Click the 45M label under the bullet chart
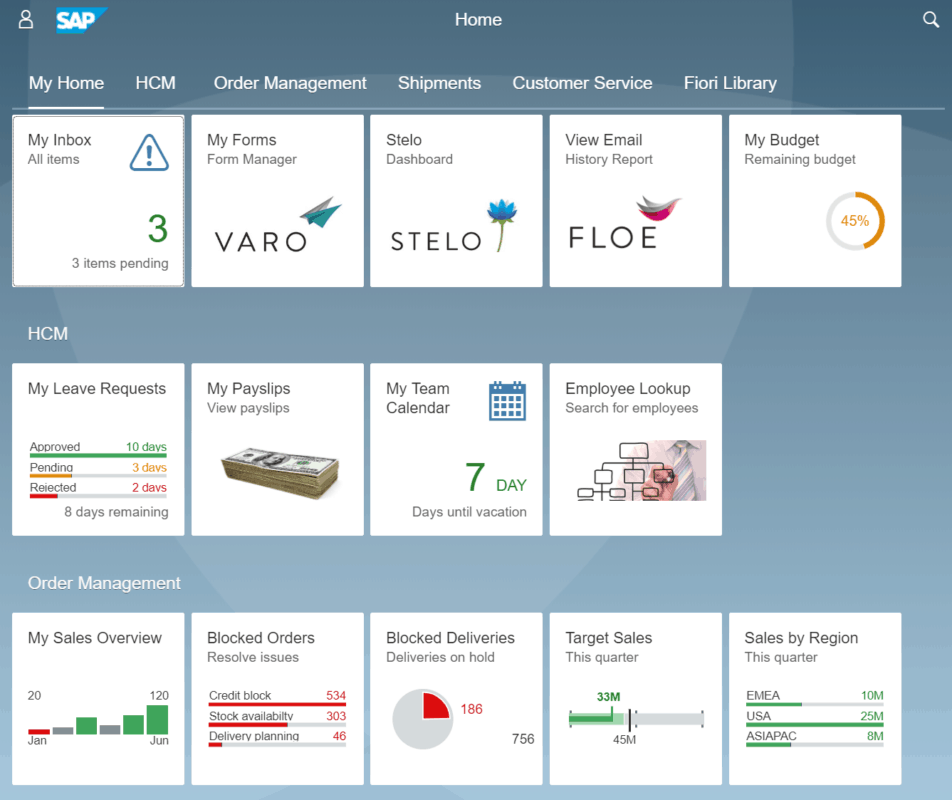The height and width of the screenshot is (800, 952). click(x=624, y=740)
